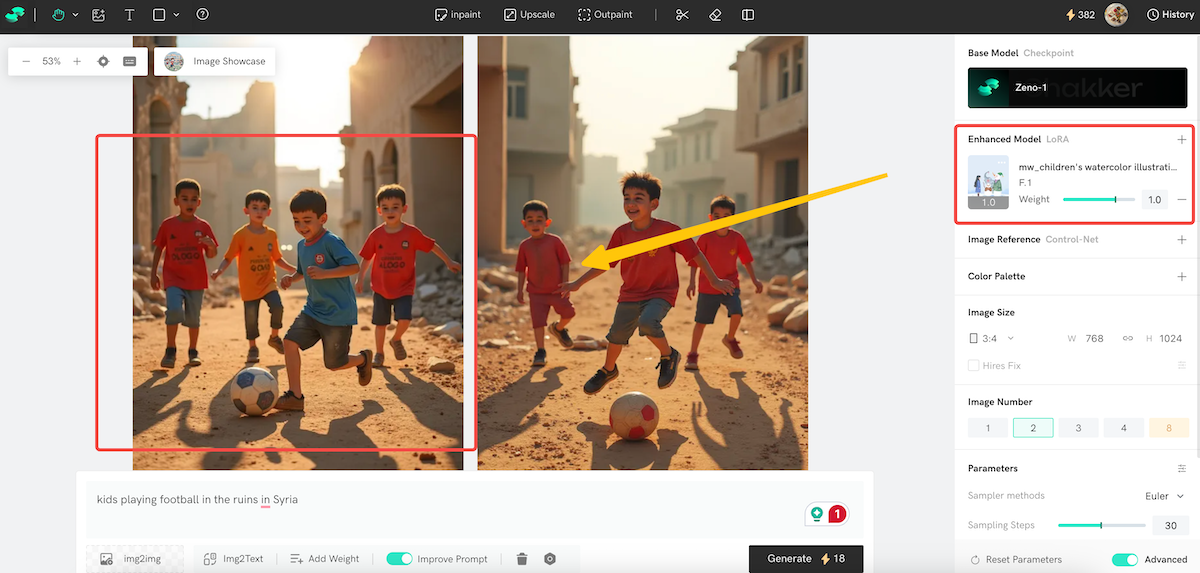Expand the Image Reference Control-Net section

tap(1181, 240)
